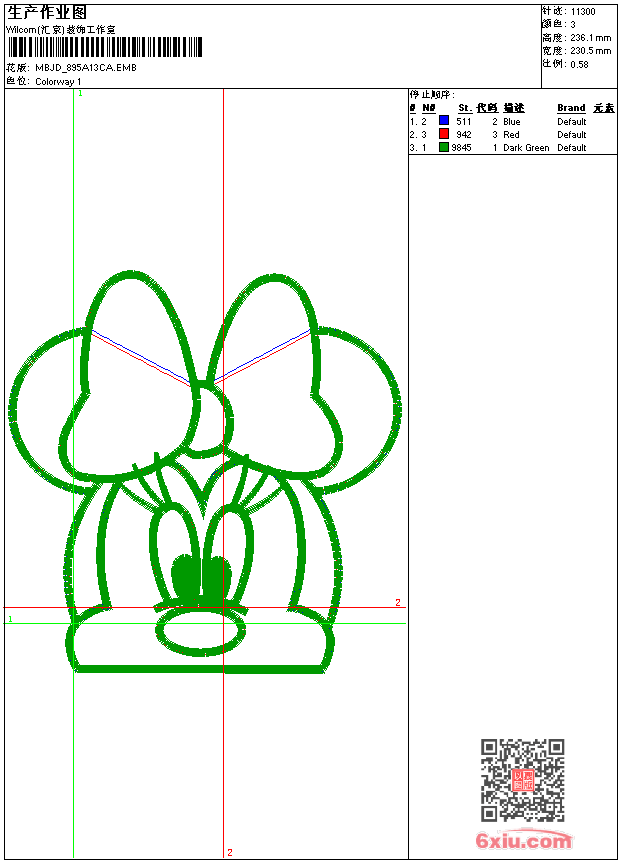Click the 停止顺序 heading
Screen dimensions: 620x860
(x=432, y=95)
